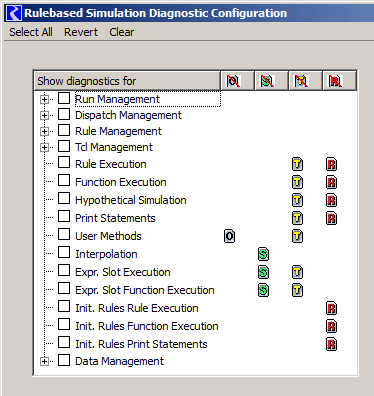Select the Init. Rules Print Statements label
This screenshot has height=396, width=374.
point(141,344)
